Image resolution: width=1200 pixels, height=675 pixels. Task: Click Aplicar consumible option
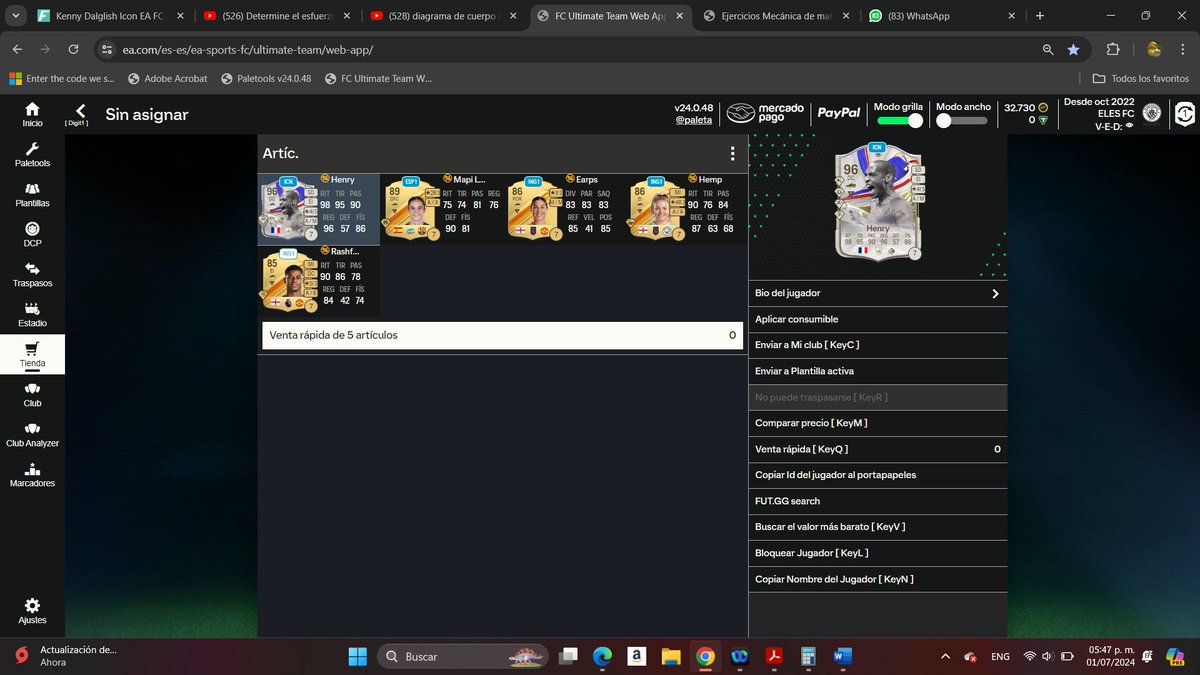coord(879,320)
